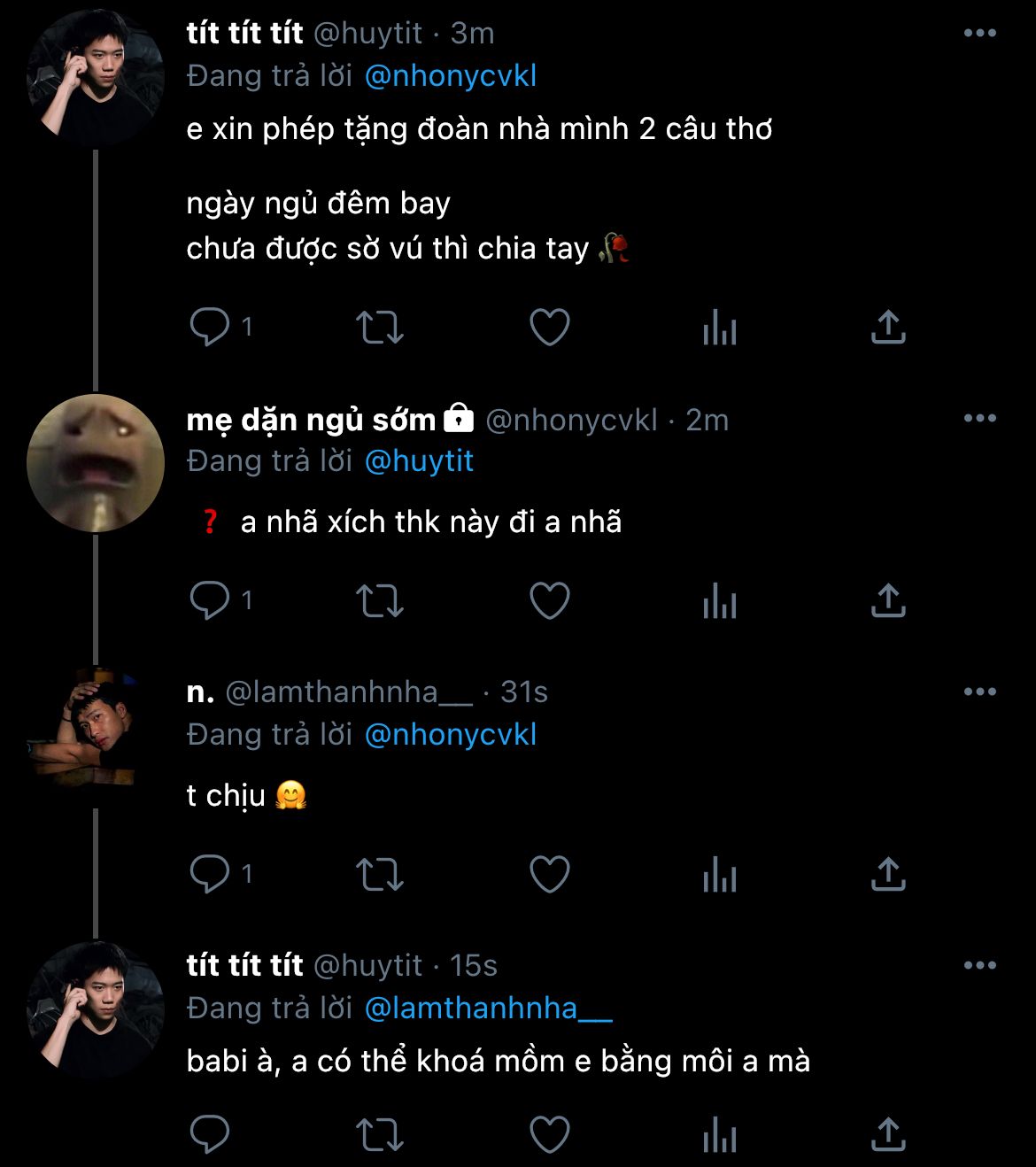Open more options on @nhonycvkl's tweet
1036x1167 pixels.
[x=979, y=419]
